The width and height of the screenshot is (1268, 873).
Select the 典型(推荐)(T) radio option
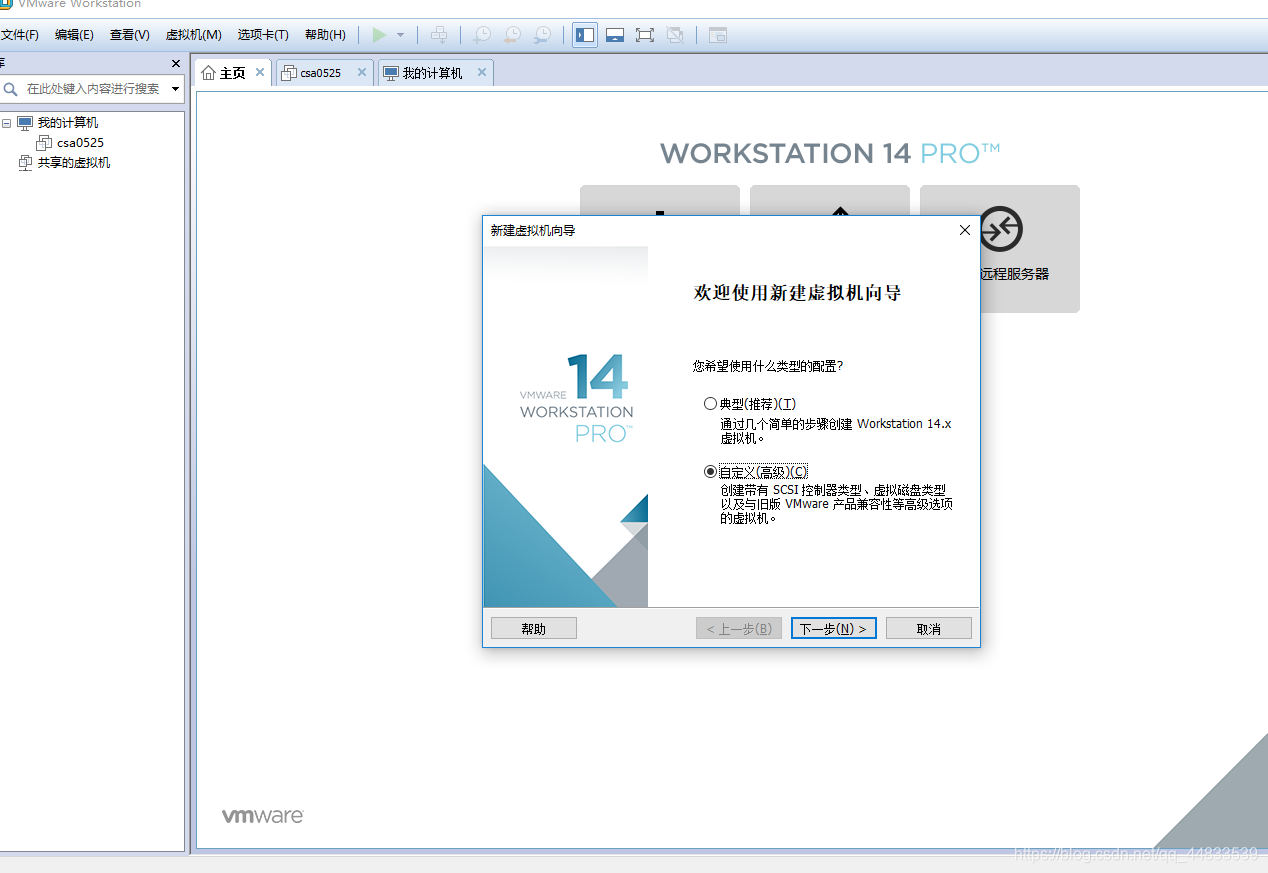(710, 404)
